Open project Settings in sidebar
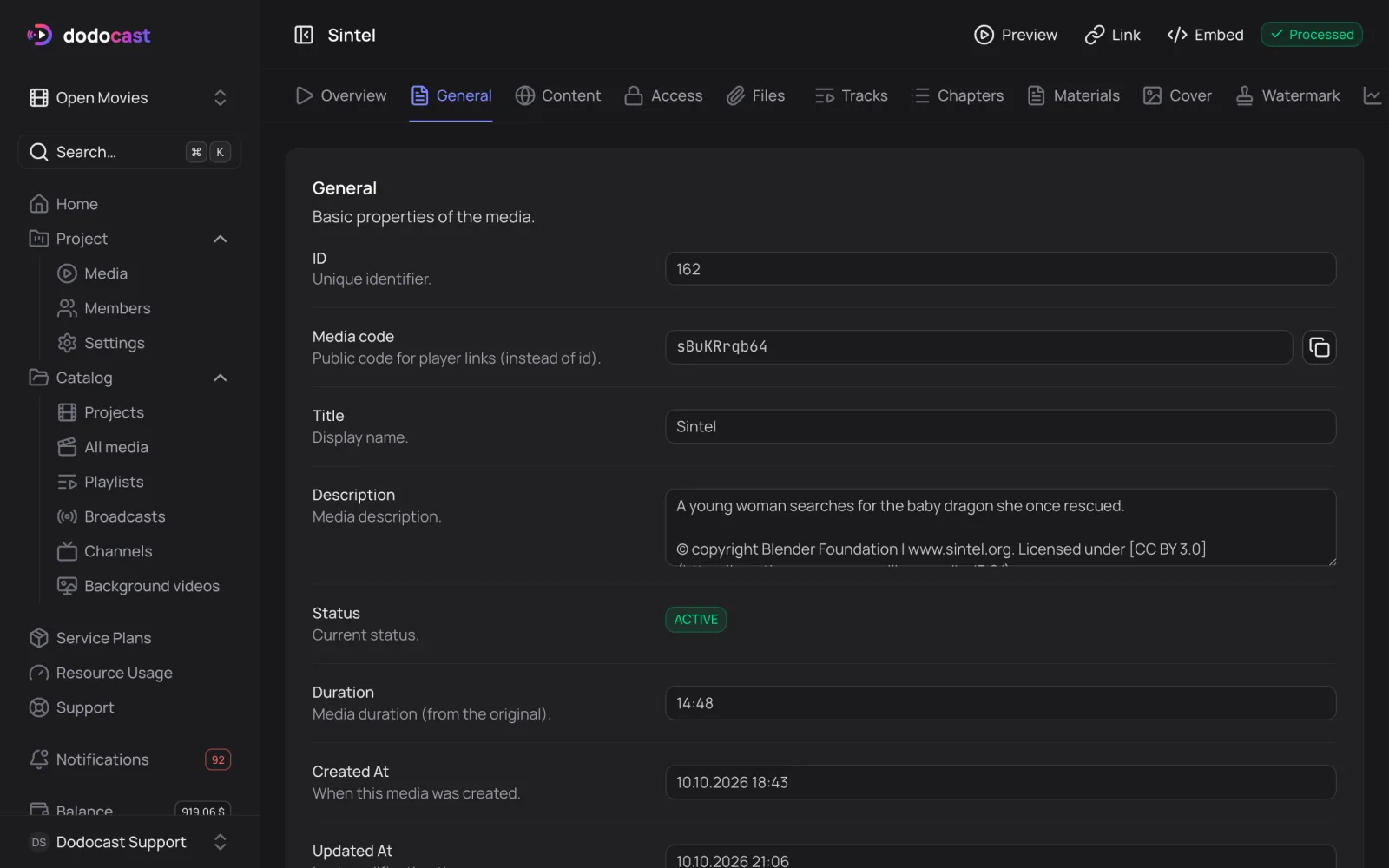This screenshot has height=868, width=1389. 143,343
